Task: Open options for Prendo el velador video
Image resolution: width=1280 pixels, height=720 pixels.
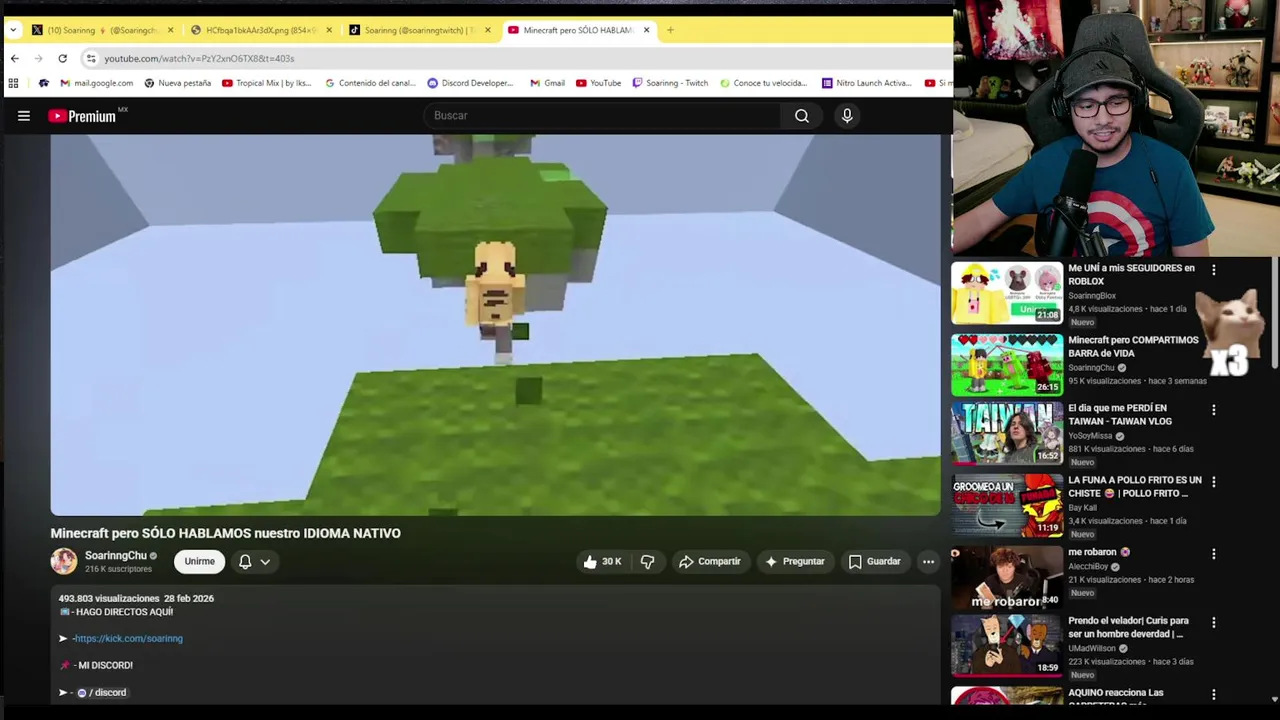Action: [1214, 622]
